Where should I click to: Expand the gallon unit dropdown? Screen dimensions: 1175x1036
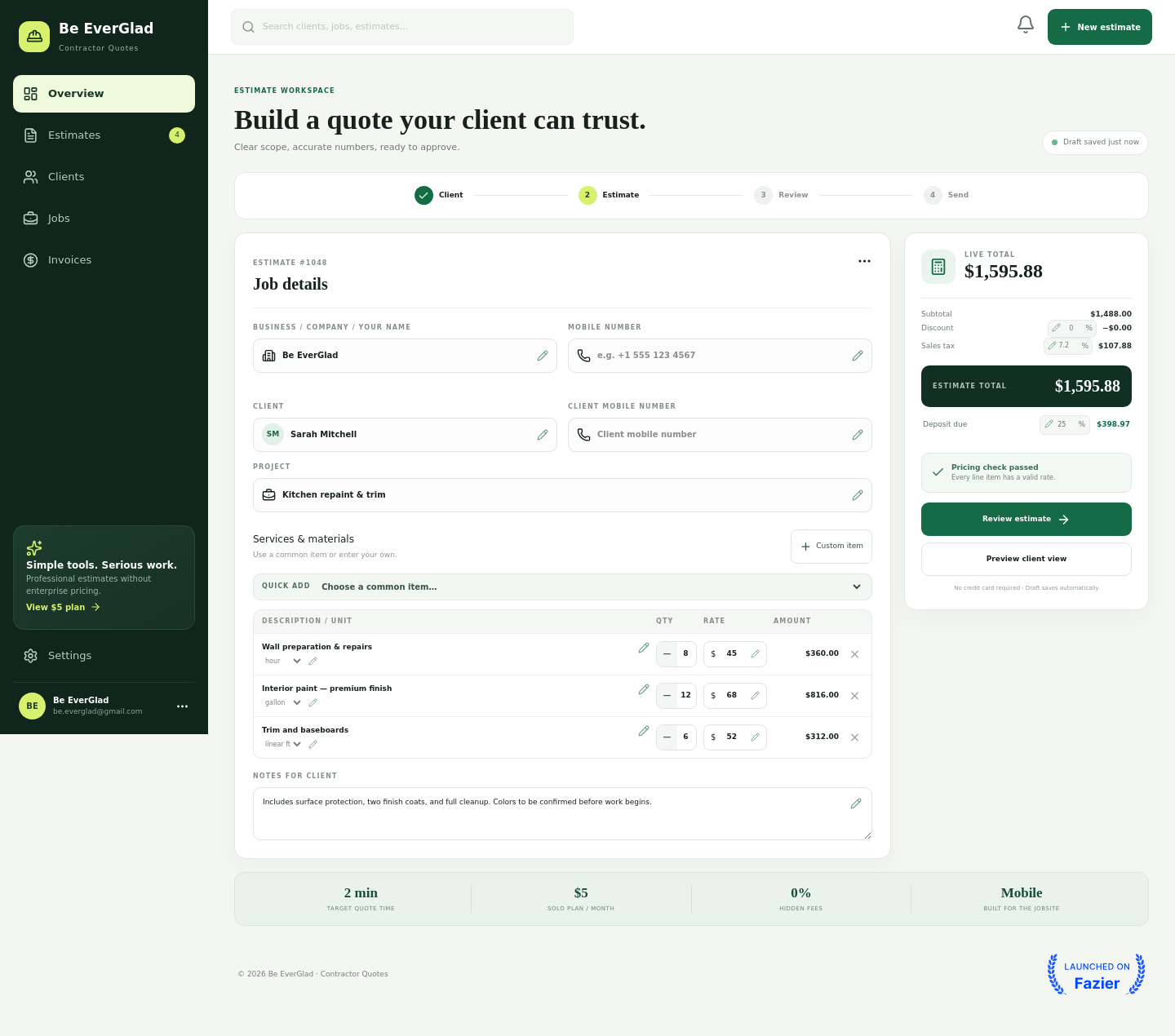[282, 702]
